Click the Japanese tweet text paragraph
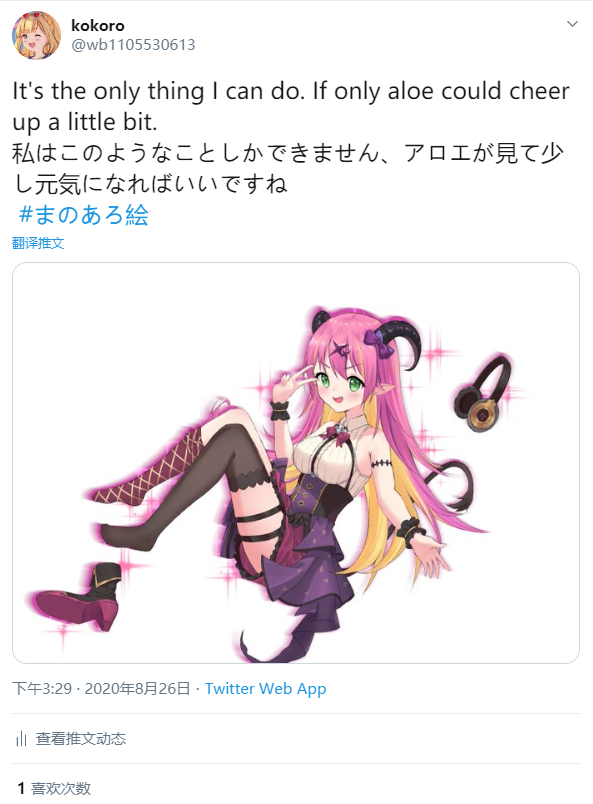The image size is (593, 804). point(287,168)
